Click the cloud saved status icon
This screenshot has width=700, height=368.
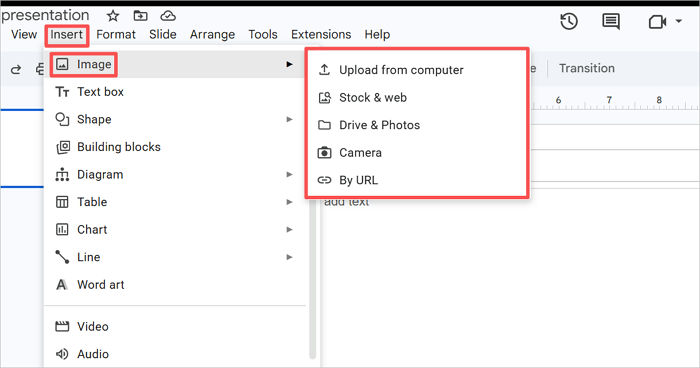click(x=168, y=17)
